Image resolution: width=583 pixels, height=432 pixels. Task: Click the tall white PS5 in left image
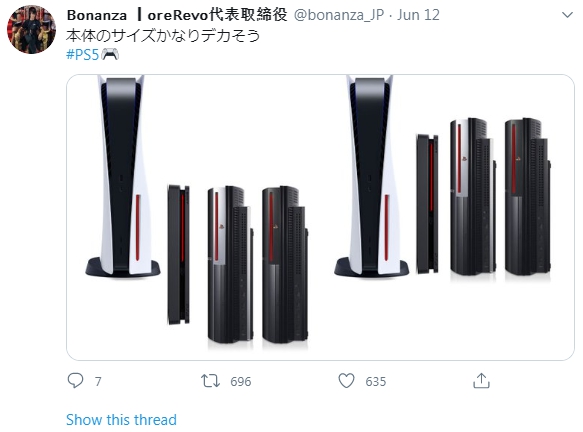pyautogui.click(x=123, y=177)
